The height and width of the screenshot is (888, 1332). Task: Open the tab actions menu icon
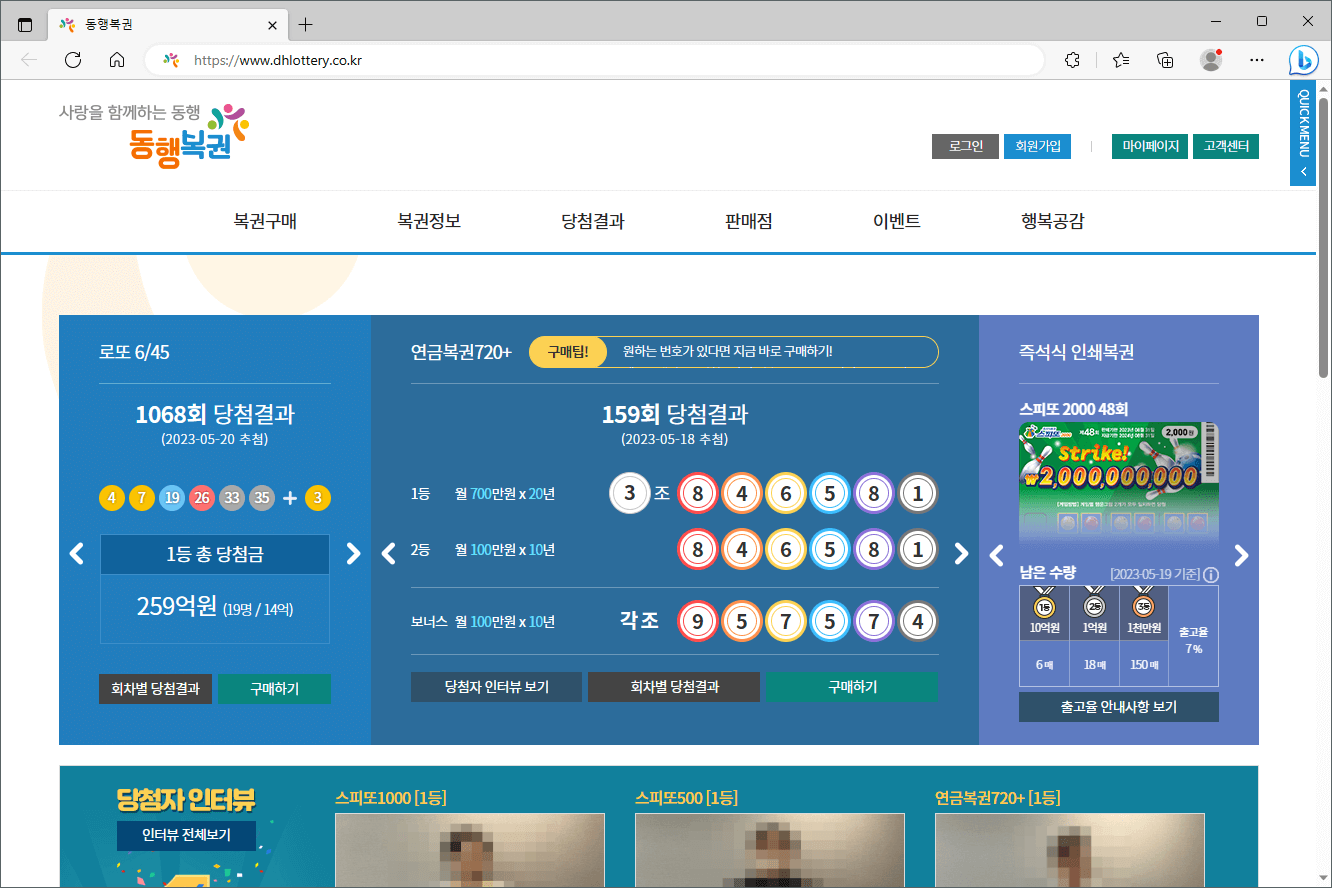tap(25, 24)
